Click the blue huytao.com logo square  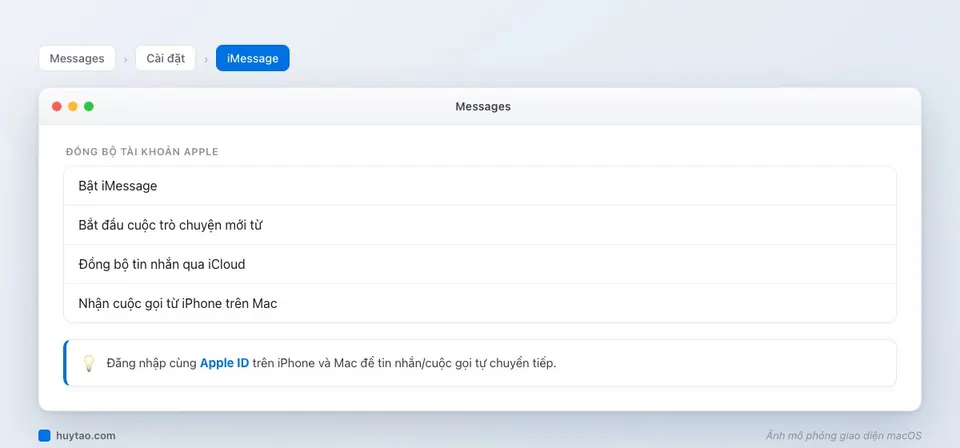45,436
